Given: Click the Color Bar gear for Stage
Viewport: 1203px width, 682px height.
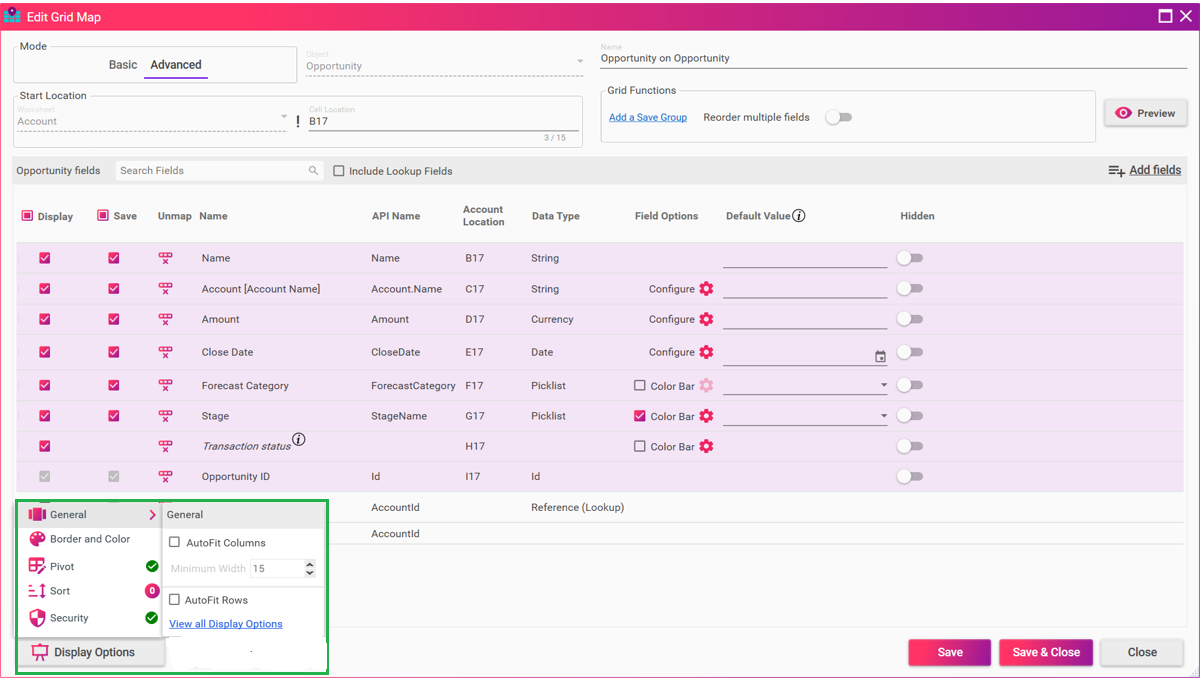Looking at the screenshot, I should [x=706, y=416].
